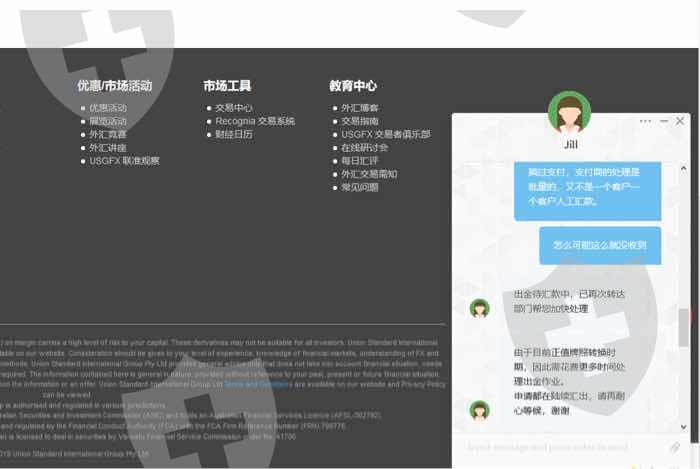The width and height of the screenshot is (700, 469).
Task: Open the 常见问题 footer link
Action: point(360,187)
